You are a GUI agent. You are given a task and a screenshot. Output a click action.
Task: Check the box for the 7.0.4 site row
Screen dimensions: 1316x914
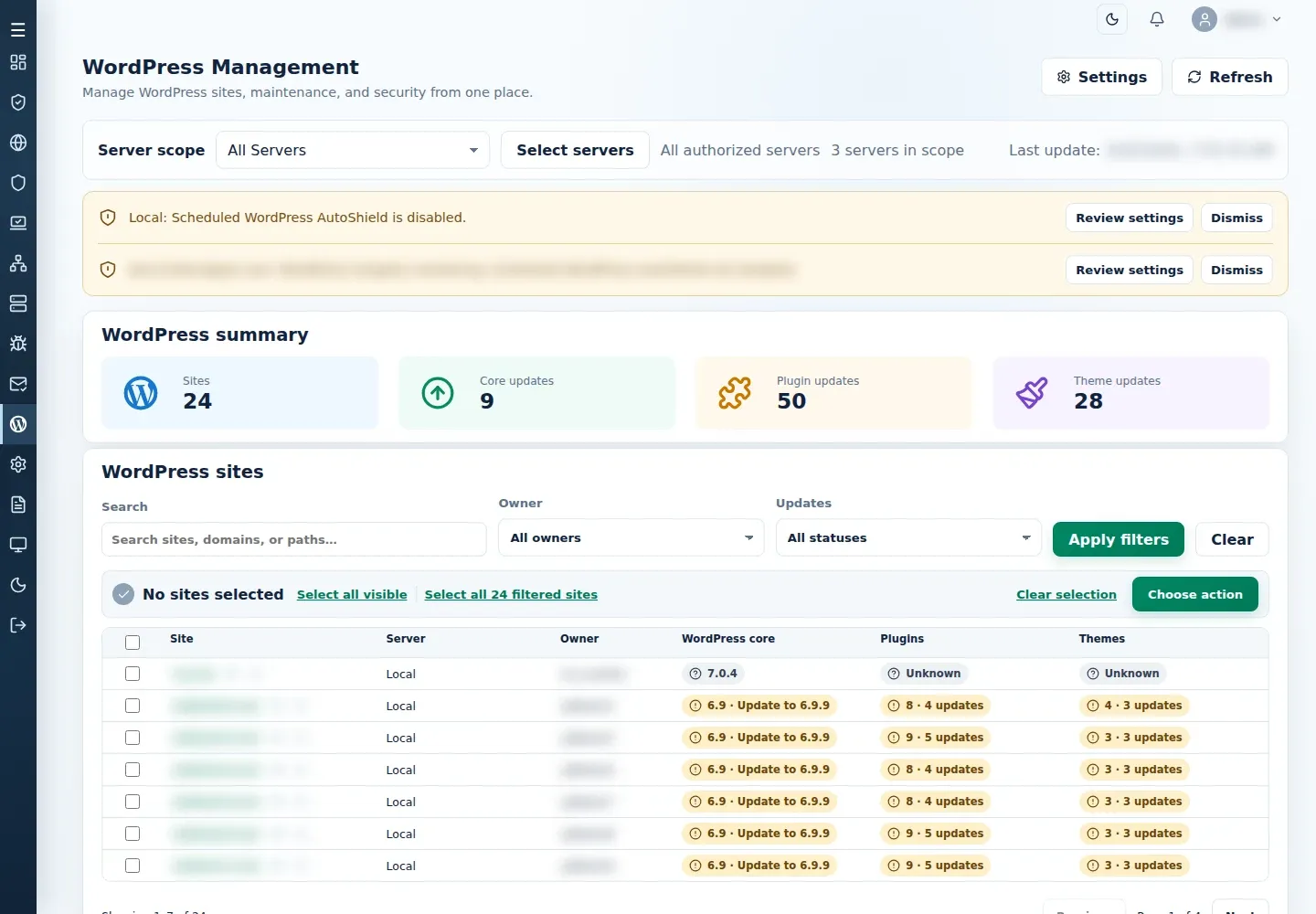pos(133,674)
